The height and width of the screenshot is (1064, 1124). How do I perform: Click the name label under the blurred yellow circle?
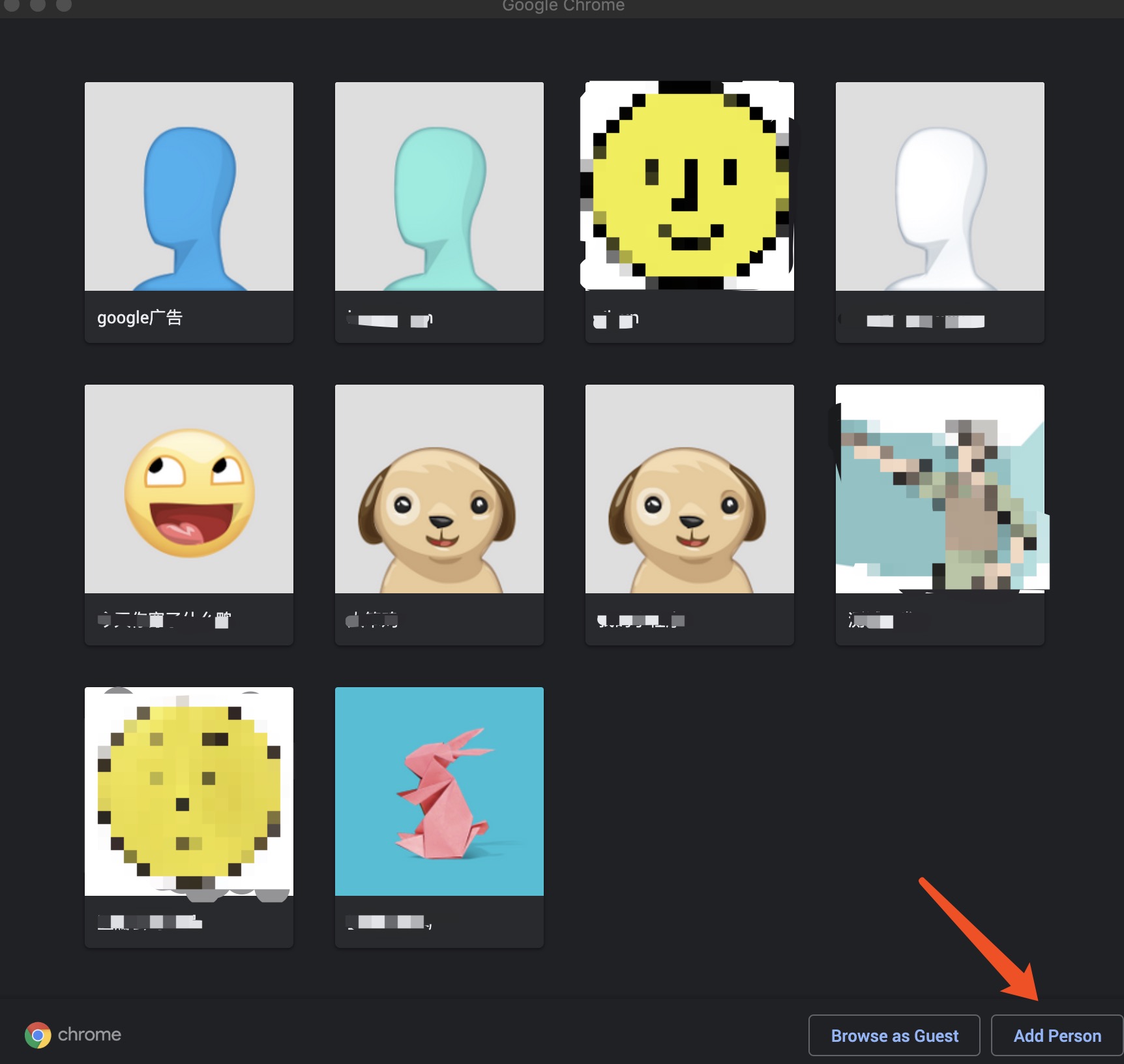(150, 922)
